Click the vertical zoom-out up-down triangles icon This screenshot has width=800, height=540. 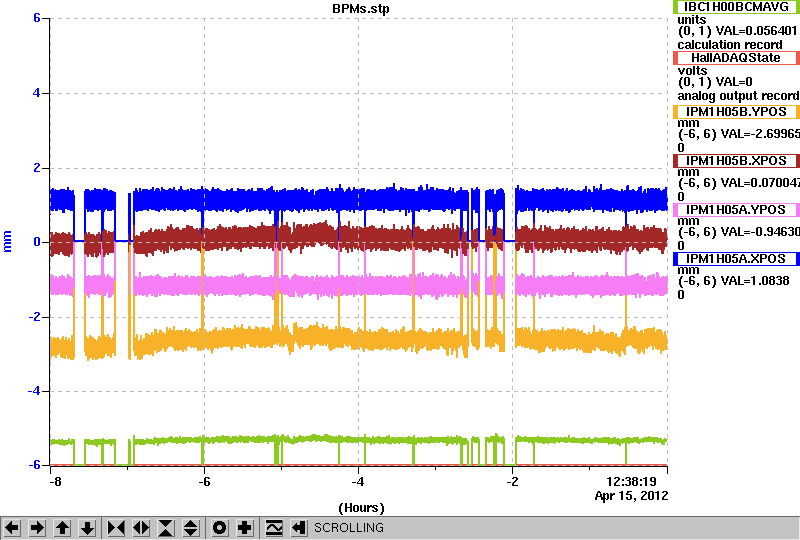(x=191, y=528)
